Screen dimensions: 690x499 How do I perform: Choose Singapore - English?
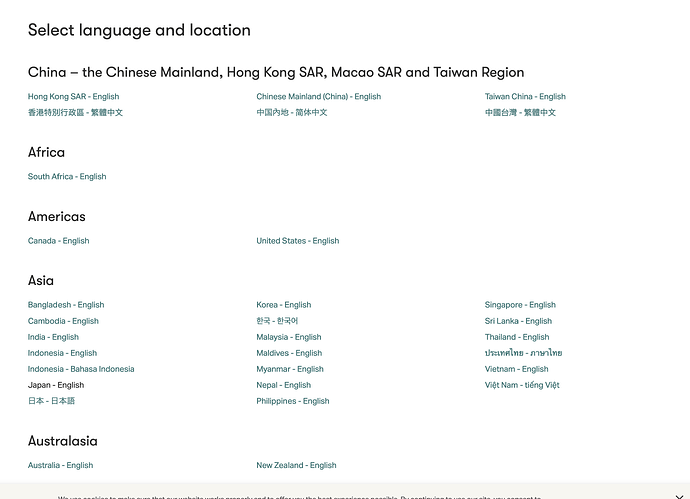click(x=520, y=305)
